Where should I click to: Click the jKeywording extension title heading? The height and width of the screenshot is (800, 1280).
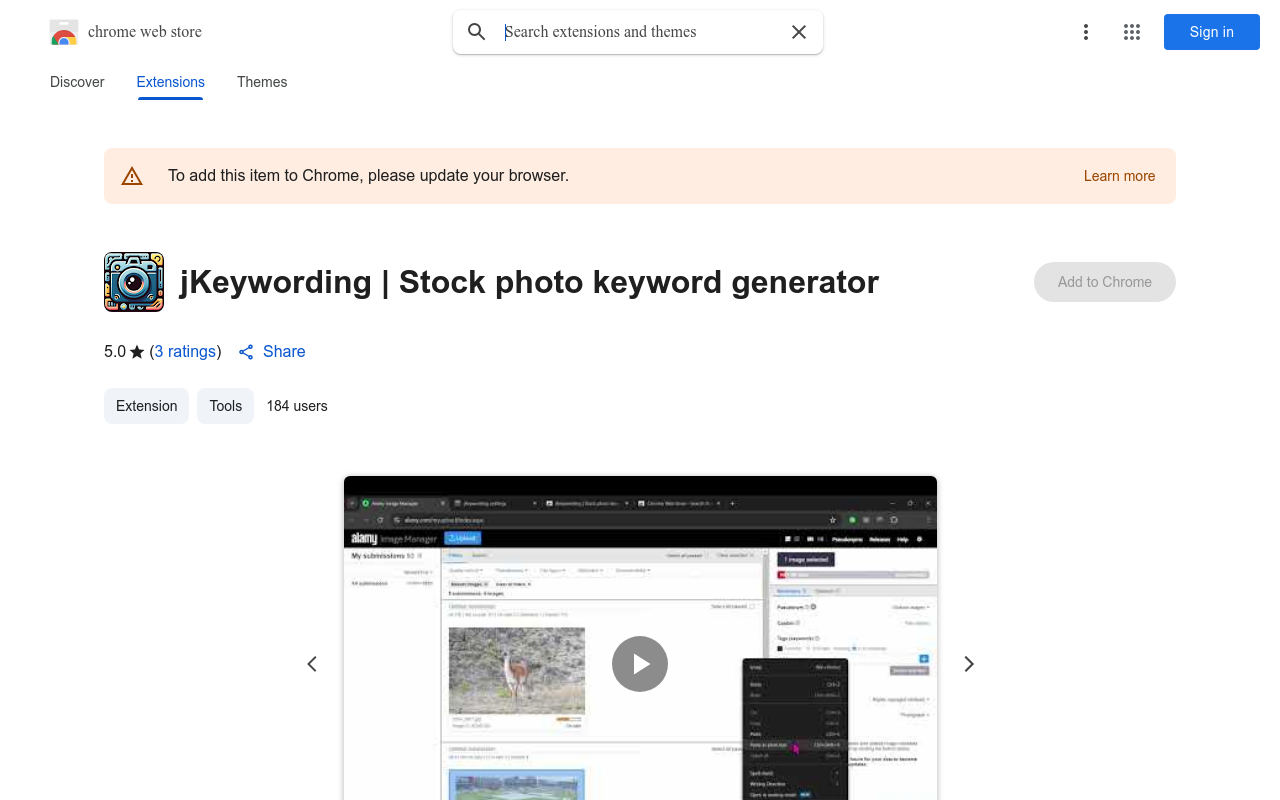[x=529, y=282]
